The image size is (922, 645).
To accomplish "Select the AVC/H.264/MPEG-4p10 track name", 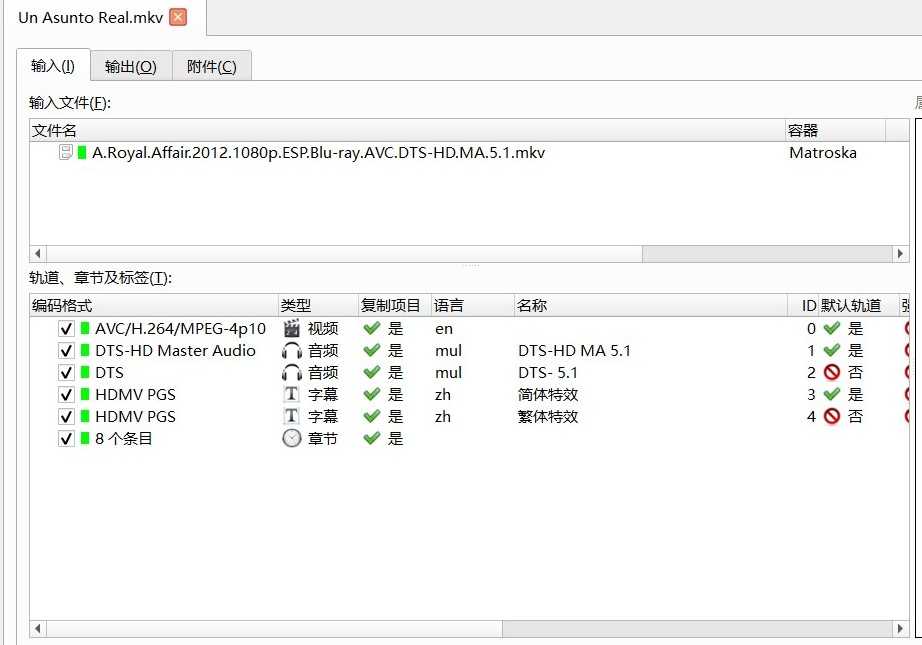I will (181, 329).
